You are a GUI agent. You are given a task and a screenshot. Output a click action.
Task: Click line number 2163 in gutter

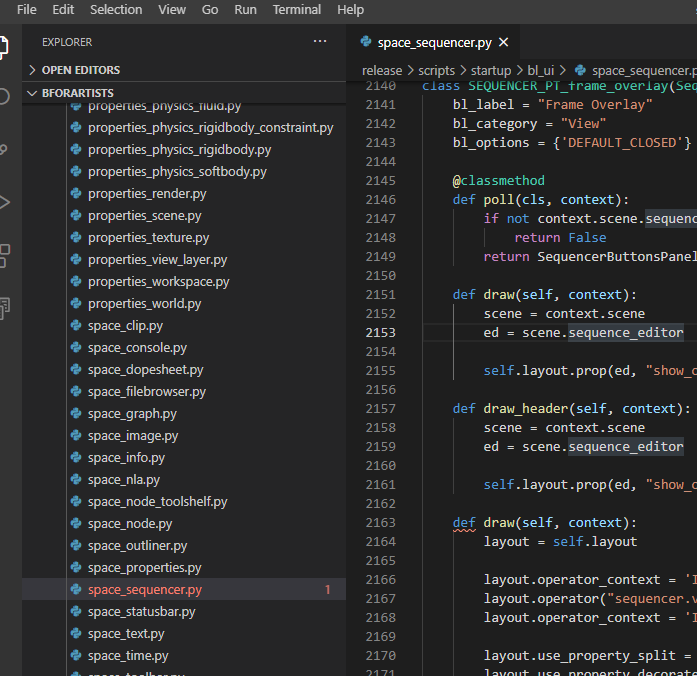coord(381,522)
